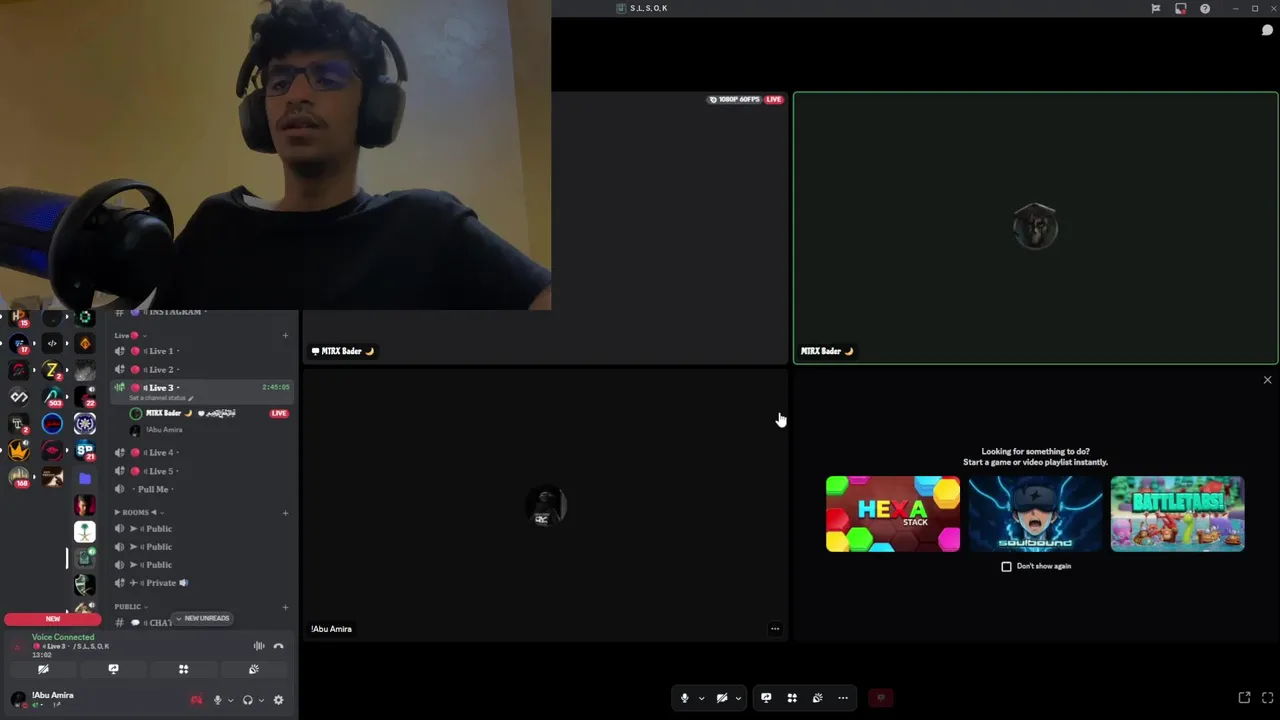Launch the Soulbound activity
1280x720 pixels.
point(1035,514)
